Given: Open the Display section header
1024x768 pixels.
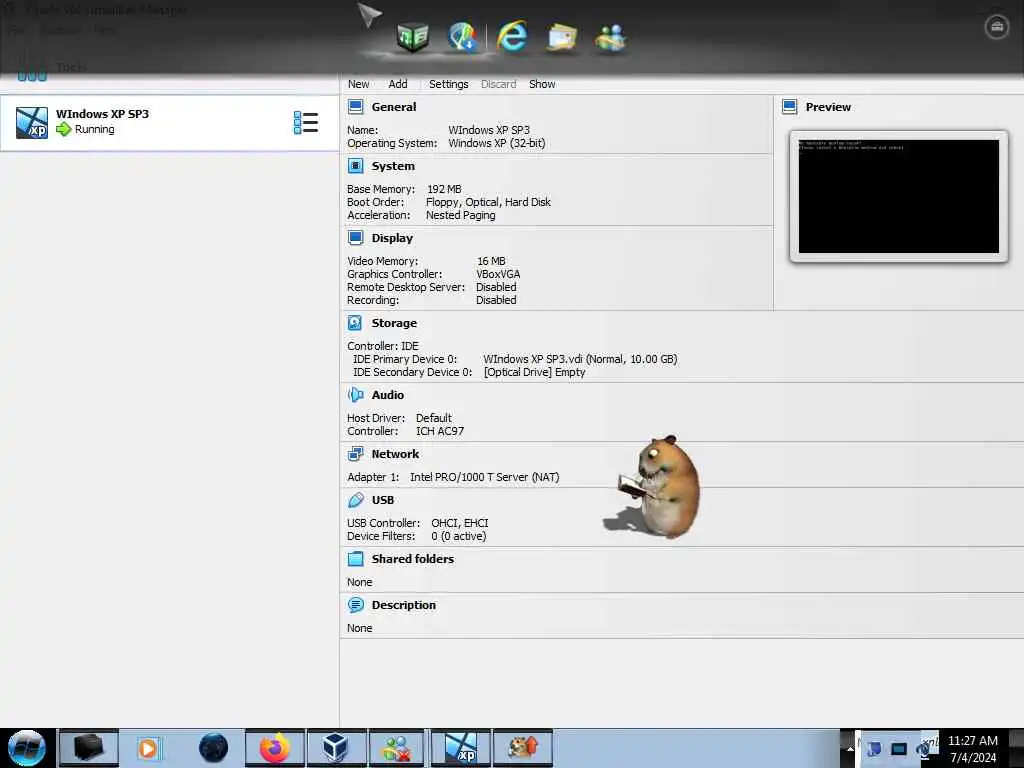Looking at the screenshot, I should 392,238.
